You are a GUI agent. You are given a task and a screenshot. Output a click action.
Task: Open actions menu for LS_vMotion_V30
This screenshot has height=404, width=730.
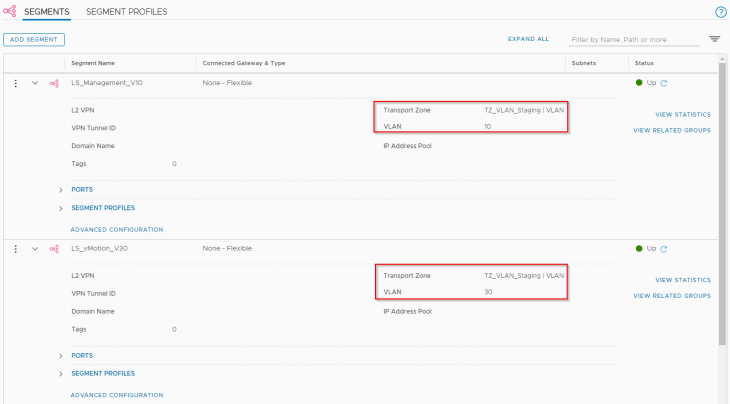[15, 249]
